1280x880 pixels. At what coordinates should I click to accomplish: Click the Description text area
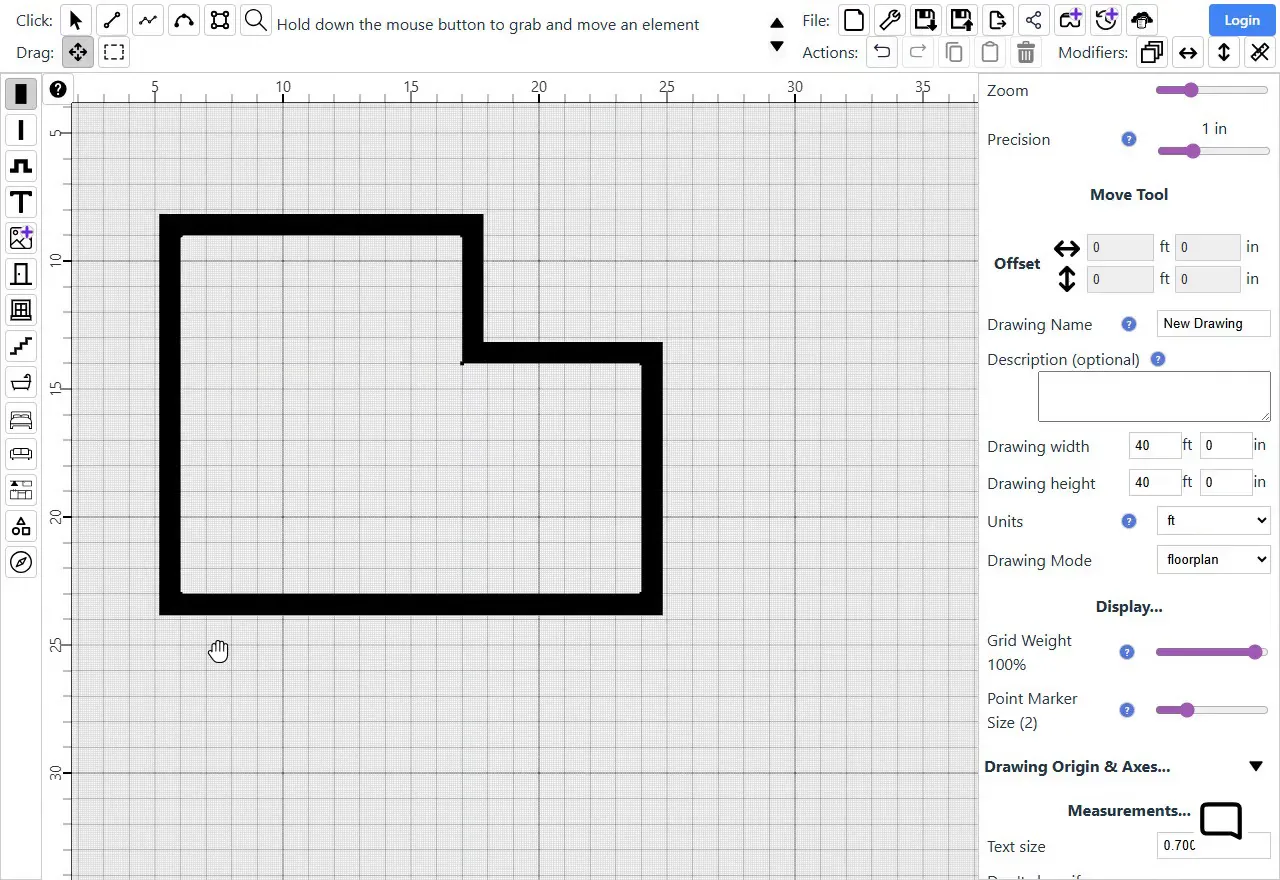pos(1154,397)
